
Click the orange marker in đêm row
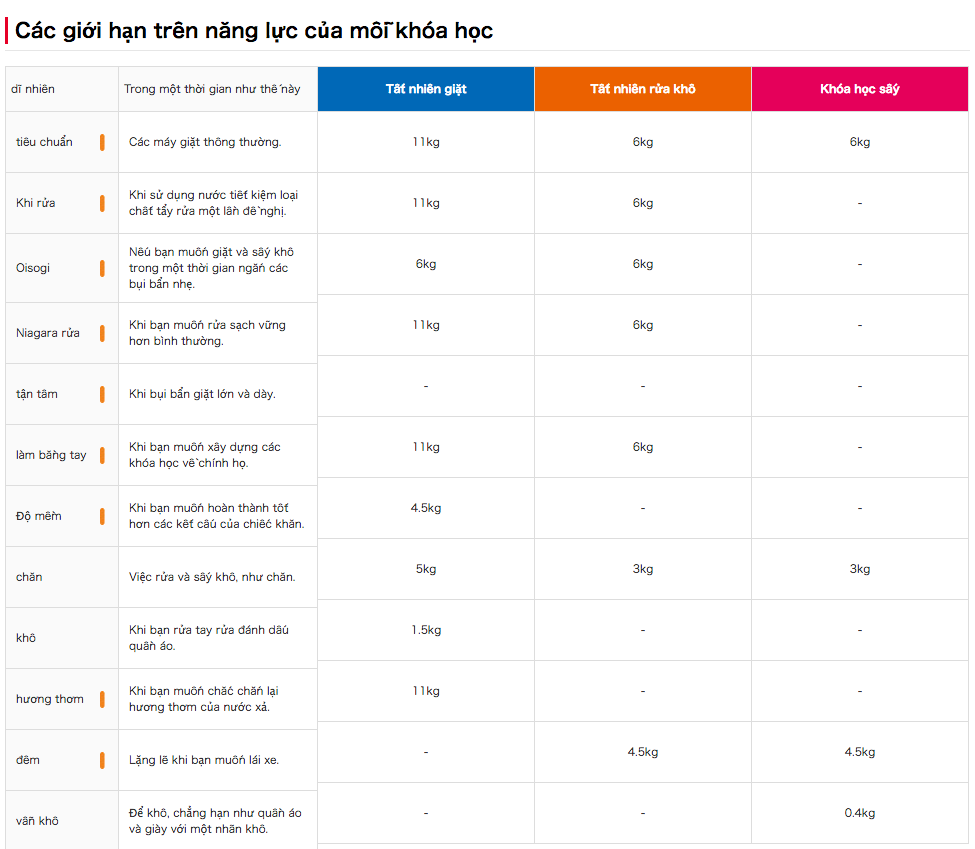point(102,760)
